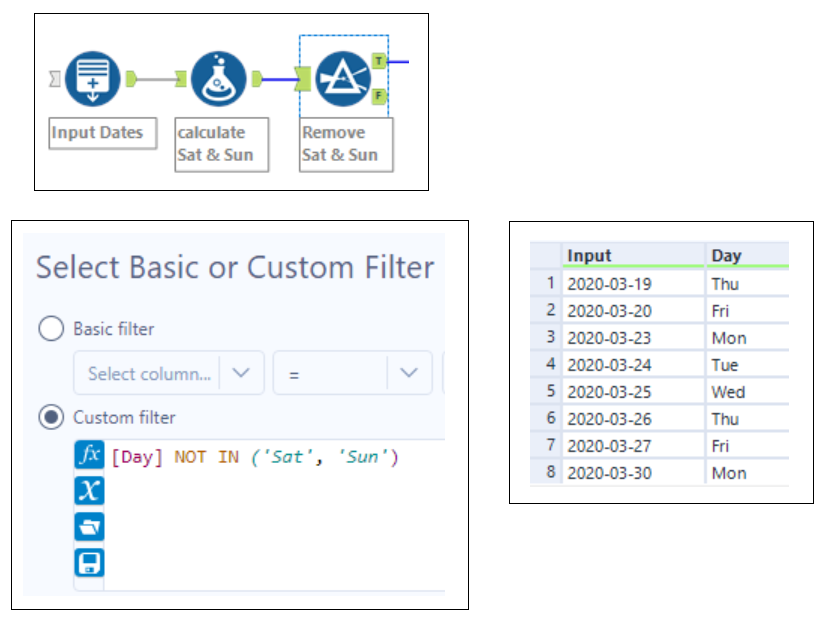Choose the Custom filter radio option

point(51,417)
